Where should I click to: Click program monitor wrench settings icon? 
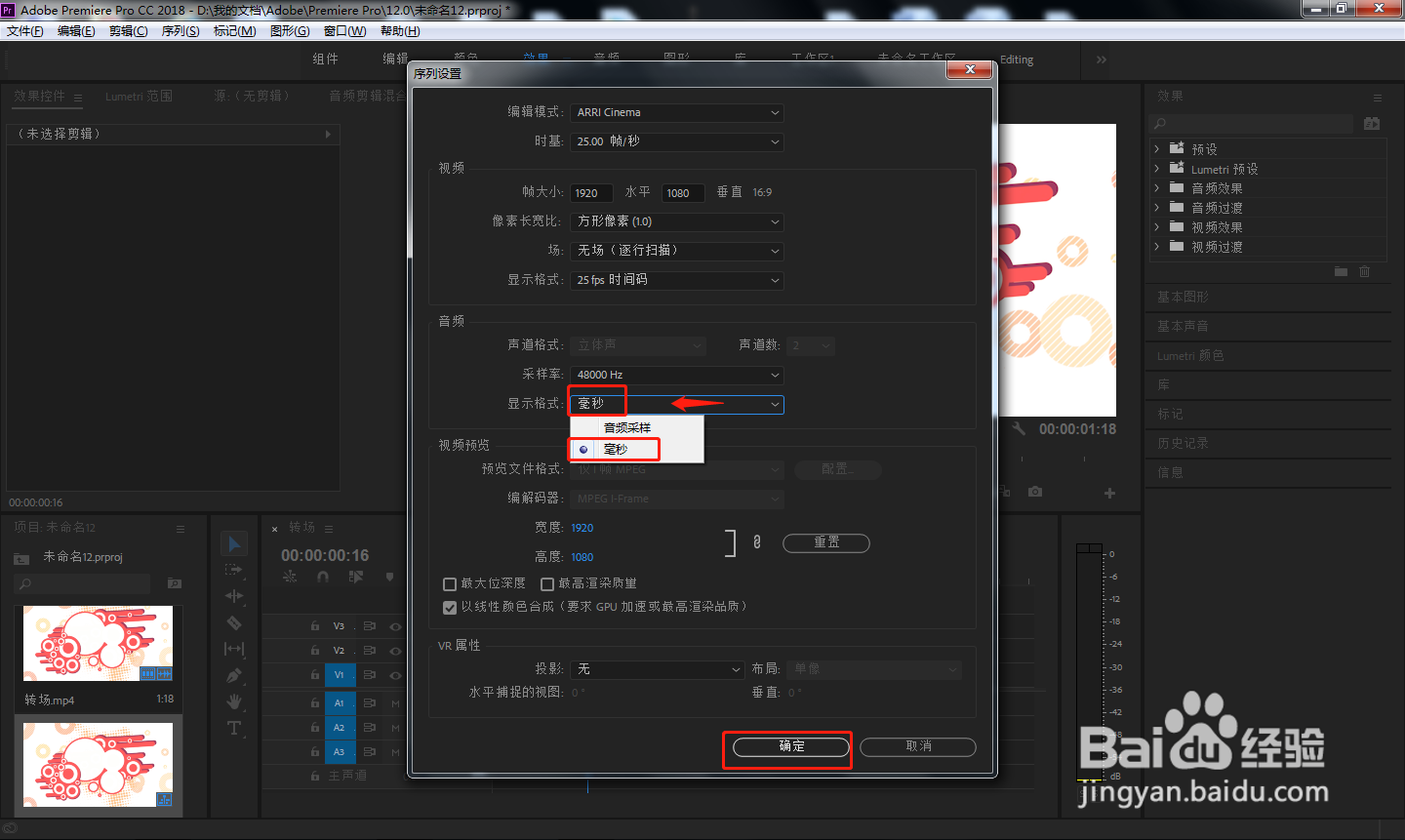click(1019, 428)
